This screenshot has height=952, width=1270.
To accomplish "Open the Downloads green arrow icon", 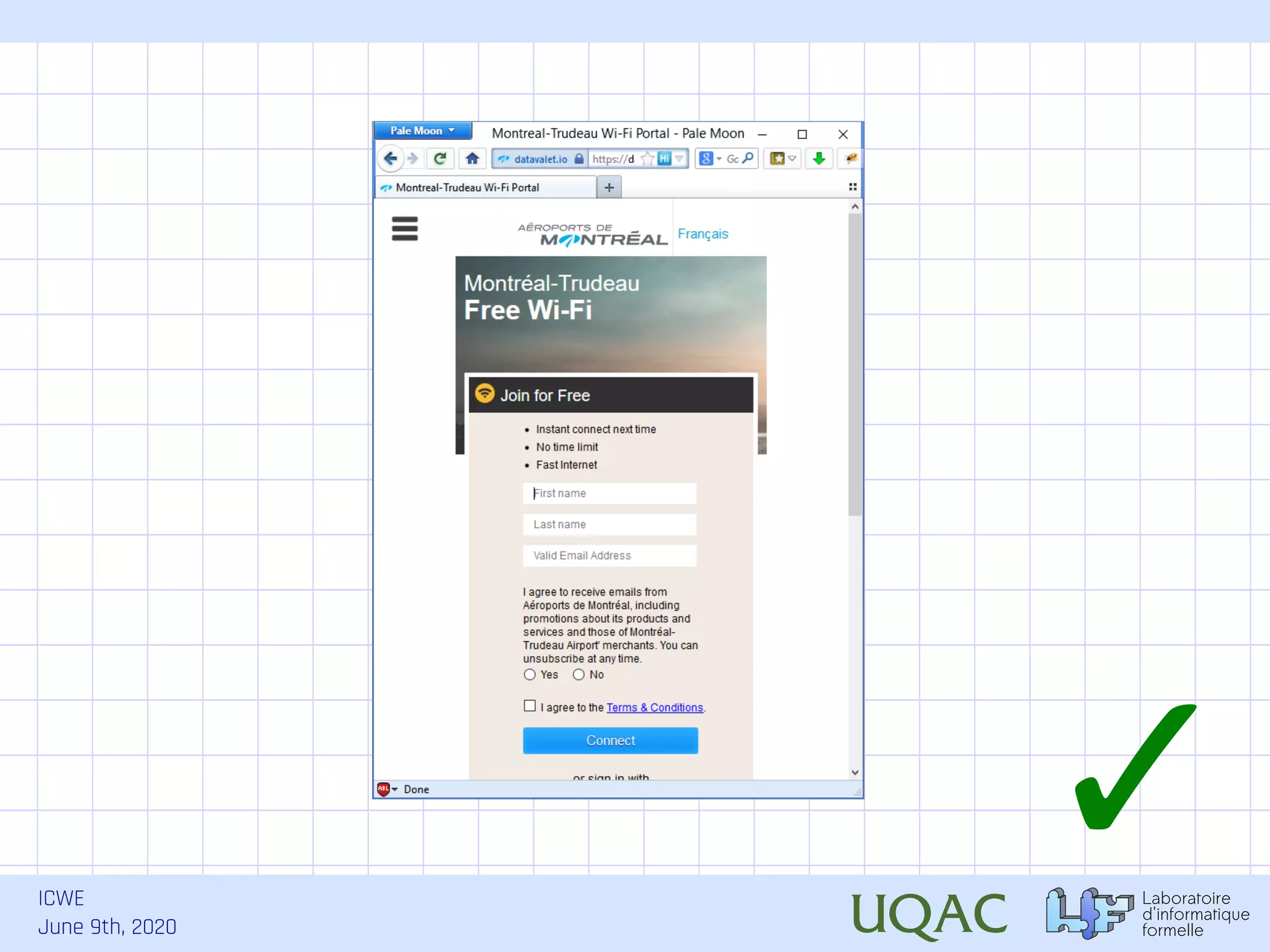I will (819, 159).
